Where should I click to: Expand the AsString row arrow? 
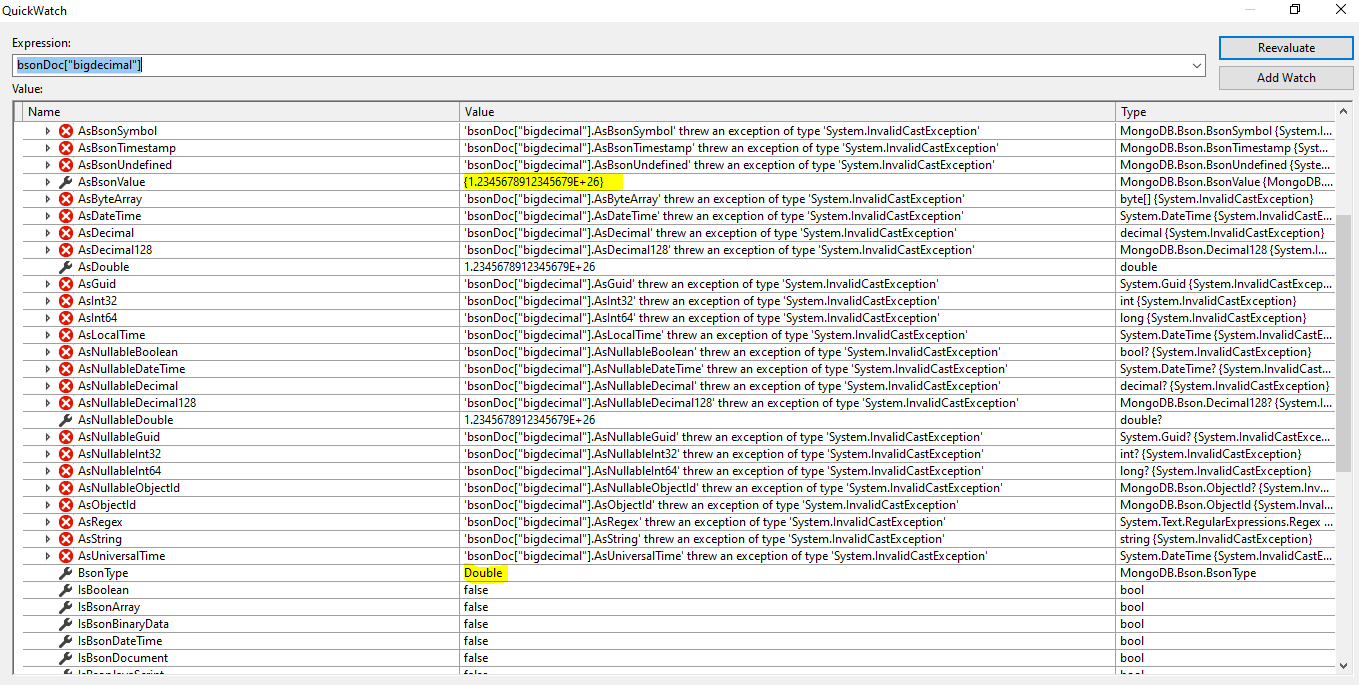pos(47,539)
